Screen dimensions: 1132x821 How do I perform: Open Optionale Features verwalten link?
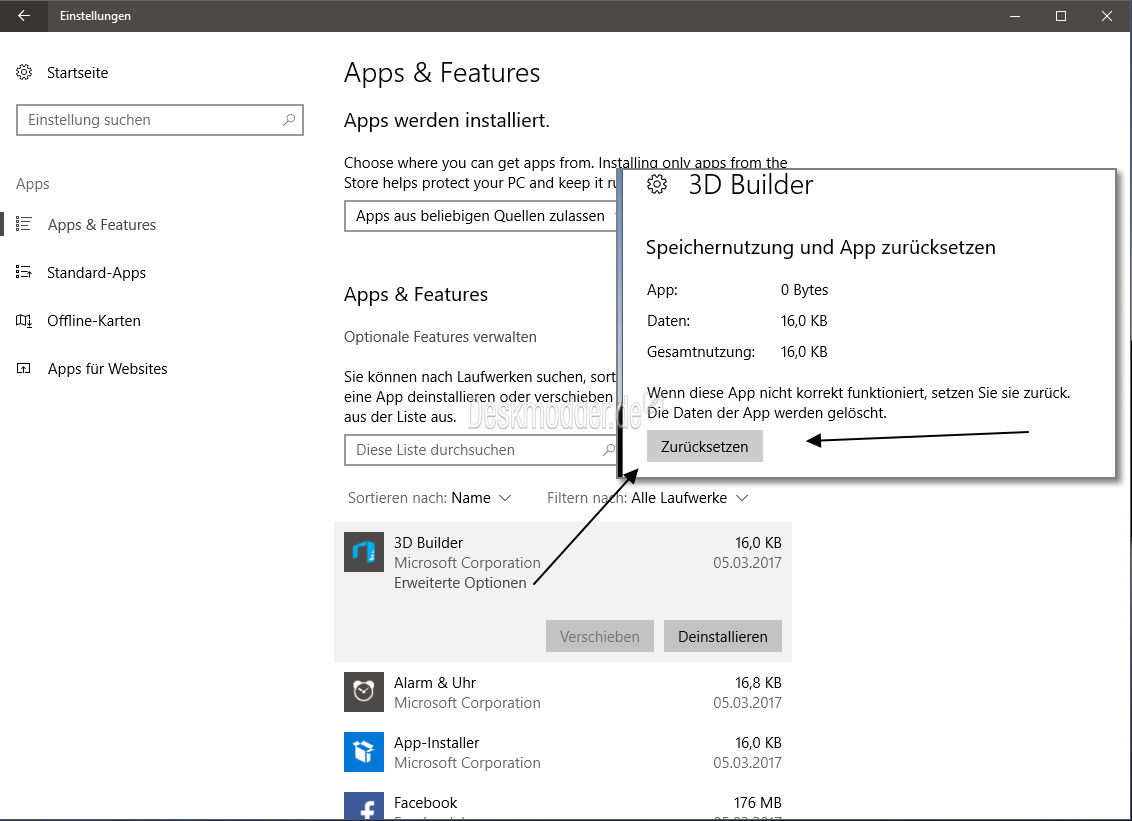[440, 337]
